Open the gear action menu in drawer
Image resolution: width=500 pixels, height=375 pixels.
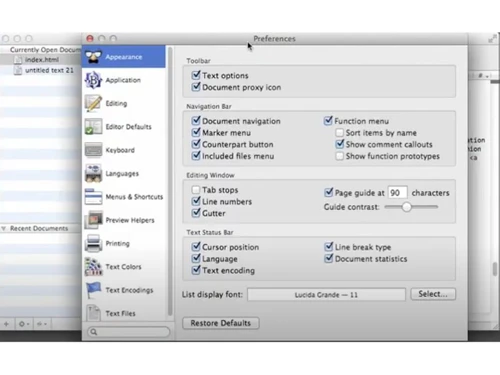click(24, 324)
